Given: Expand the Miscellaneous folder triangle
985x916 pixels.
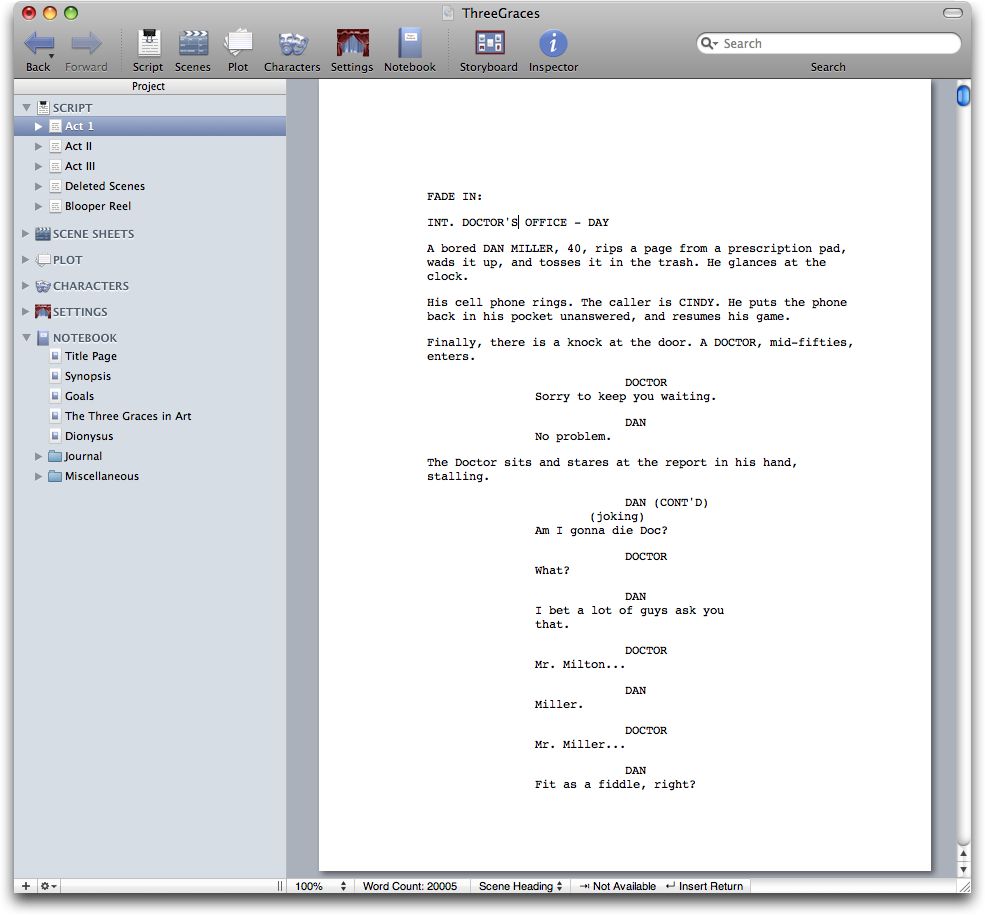Looking at the screenshot, I should pyautogui.click(x=38, y=476).
